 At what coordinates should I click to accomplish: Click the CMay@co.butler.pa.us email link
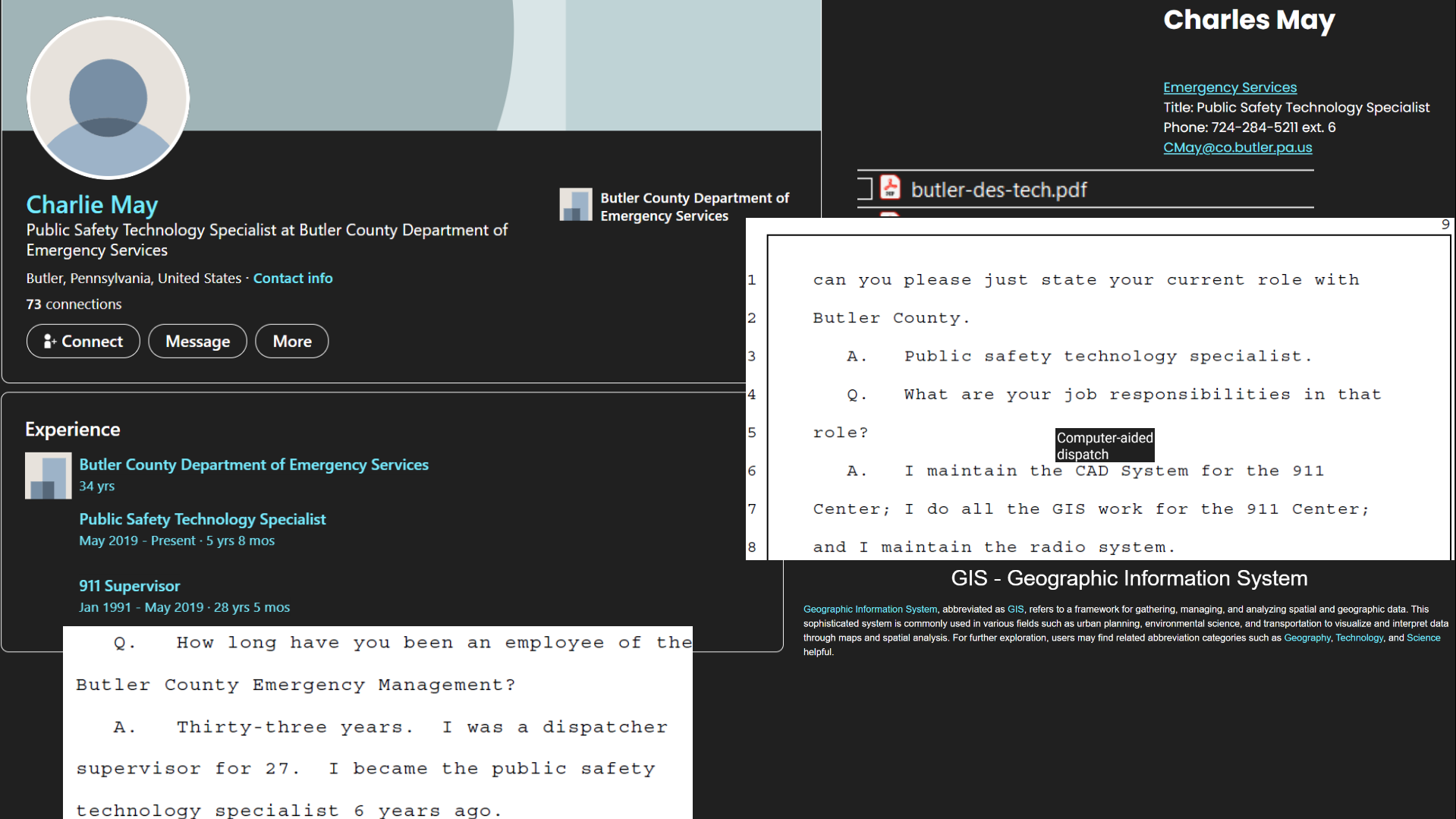pyautogui.click(x=1237, y=147)
